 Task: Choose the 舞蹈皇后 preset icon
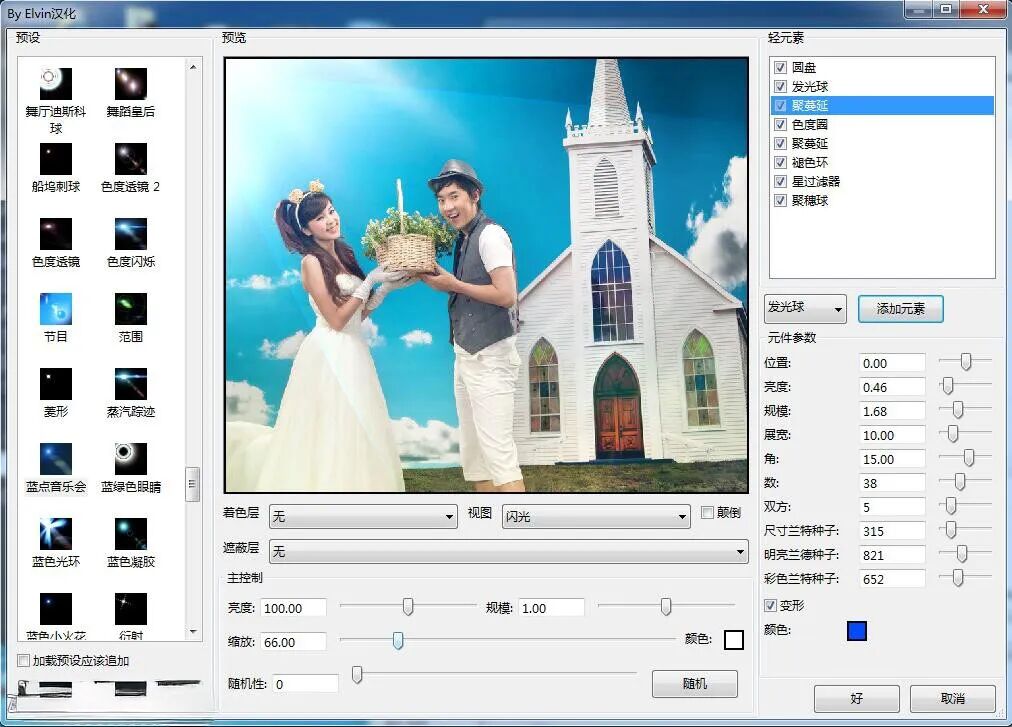131,83
